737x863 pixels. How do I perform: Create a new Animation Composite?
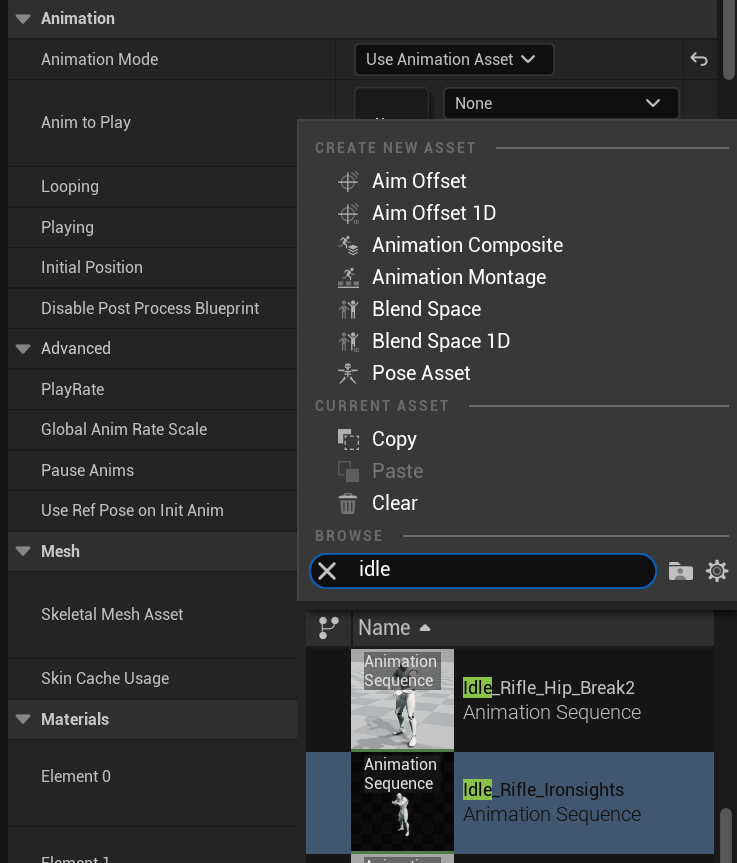pos(467,245)
